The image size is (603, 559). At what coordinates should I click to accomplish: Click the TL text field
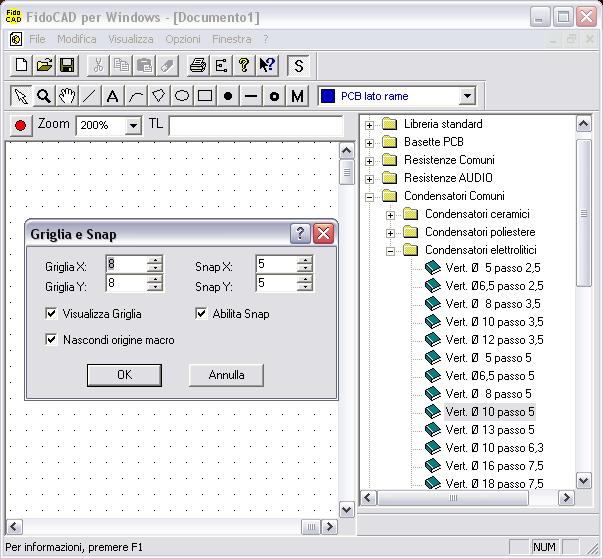coord(255,125)
